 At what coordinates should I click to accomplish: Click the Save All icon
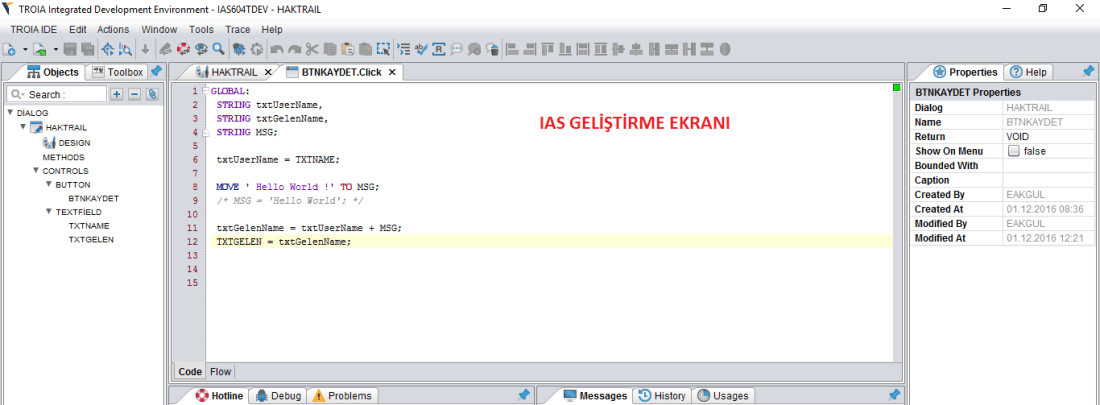click(x=87, y=49)
